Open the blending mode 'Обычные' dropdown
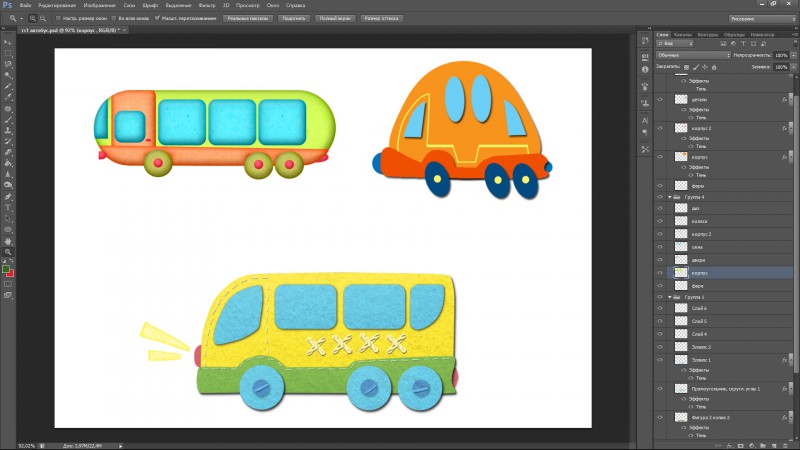 [x=692, y=55]
